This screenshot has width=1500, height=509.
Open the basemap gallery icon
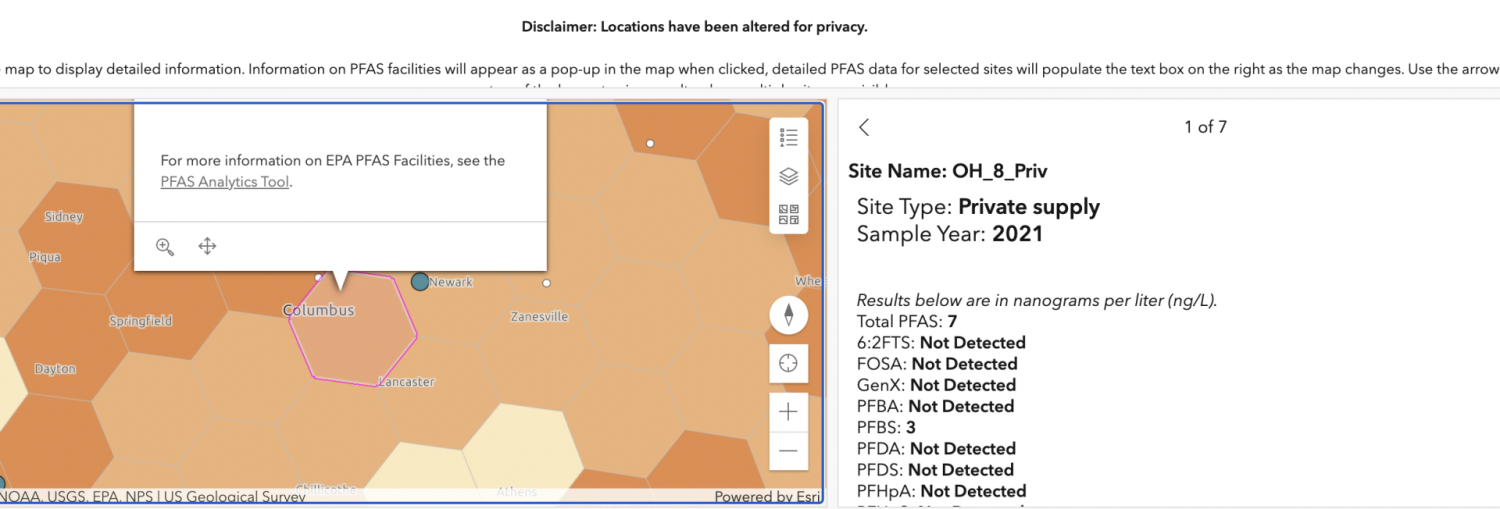[788, 214]
